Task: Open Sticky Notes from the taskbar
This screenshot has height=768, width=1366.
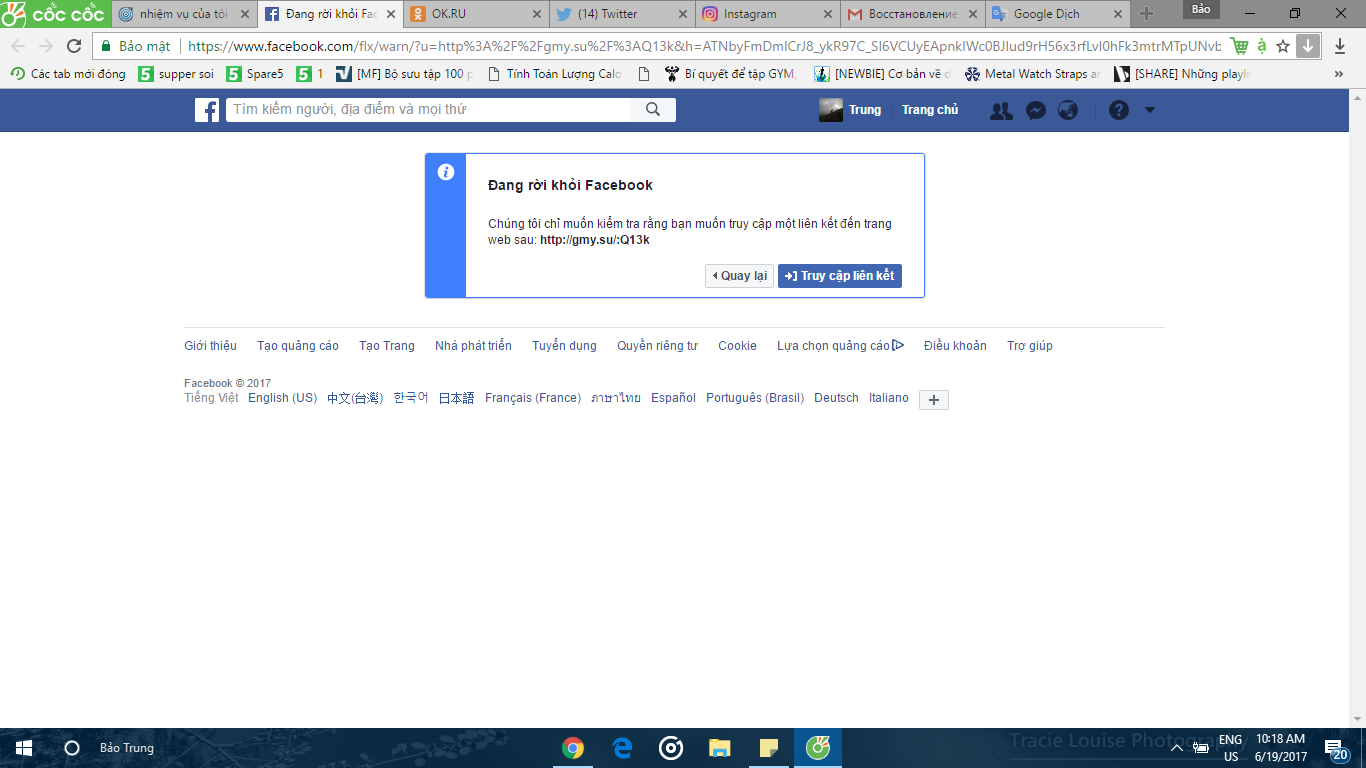Action: (x=768, y=748)
